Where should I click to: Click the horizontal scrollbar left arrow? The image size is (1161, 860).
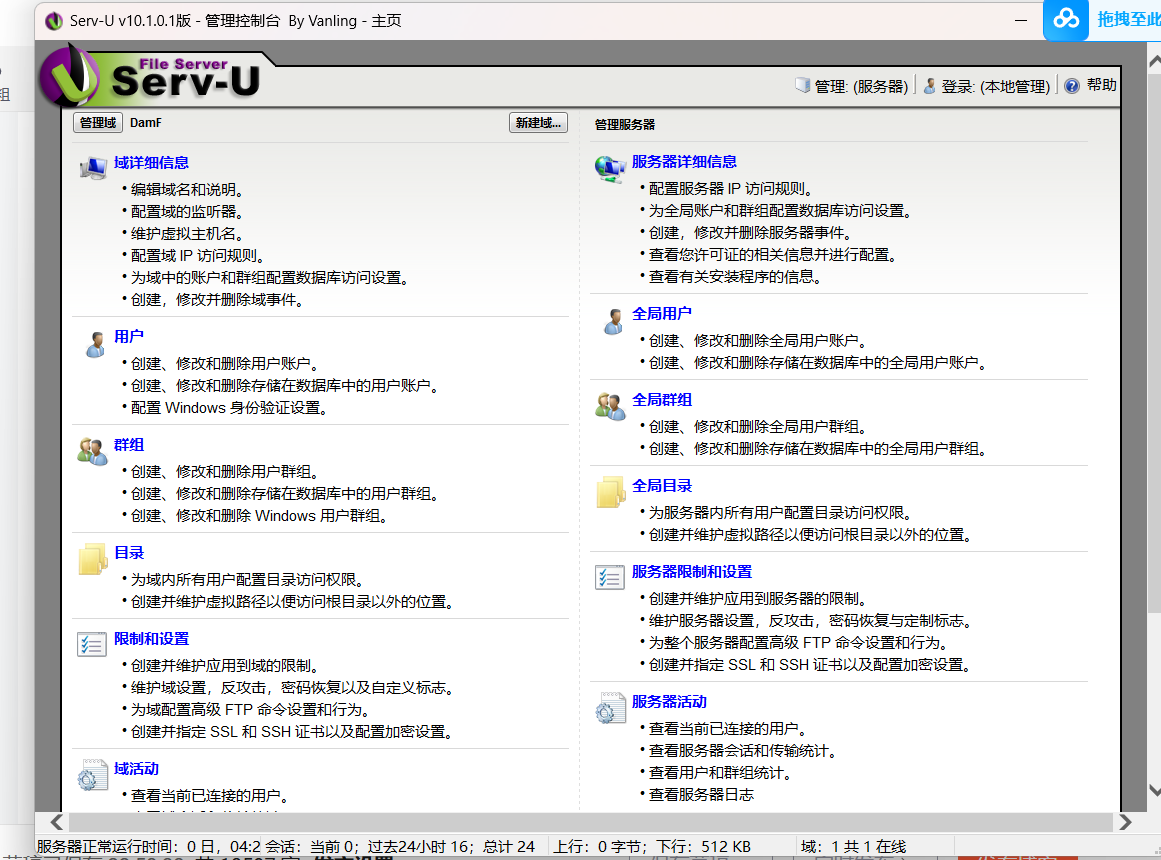pyautogui.click(x=57, y=822)
